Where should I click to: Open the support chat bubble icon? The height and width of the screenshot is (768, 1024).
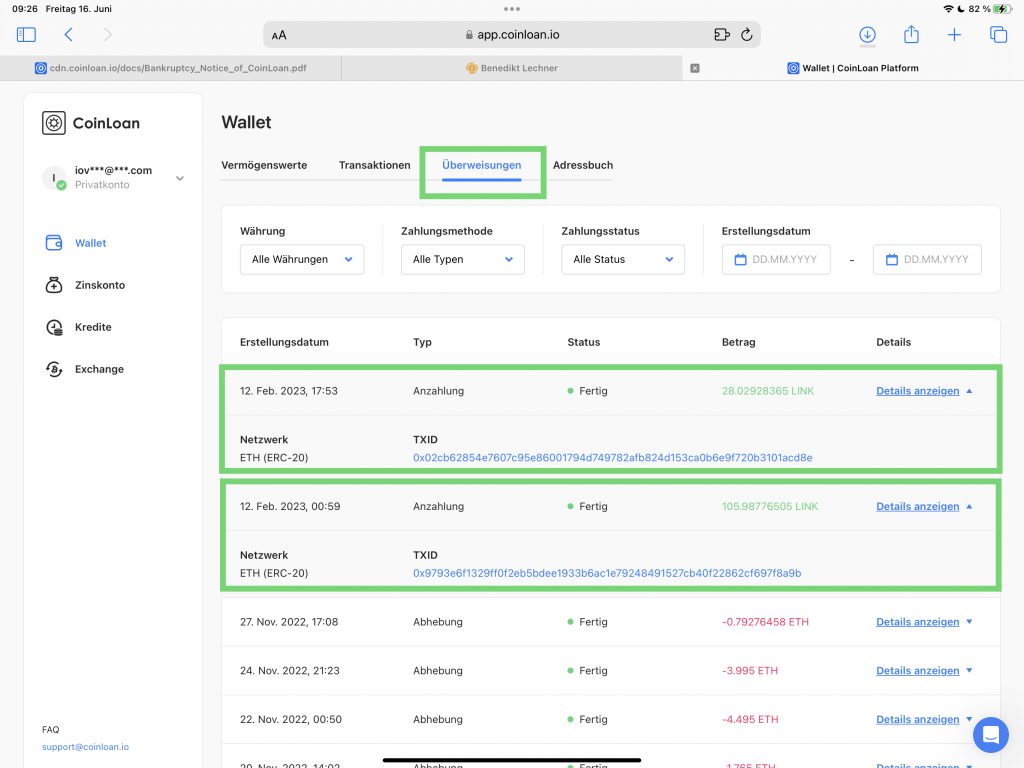(991, 734)
